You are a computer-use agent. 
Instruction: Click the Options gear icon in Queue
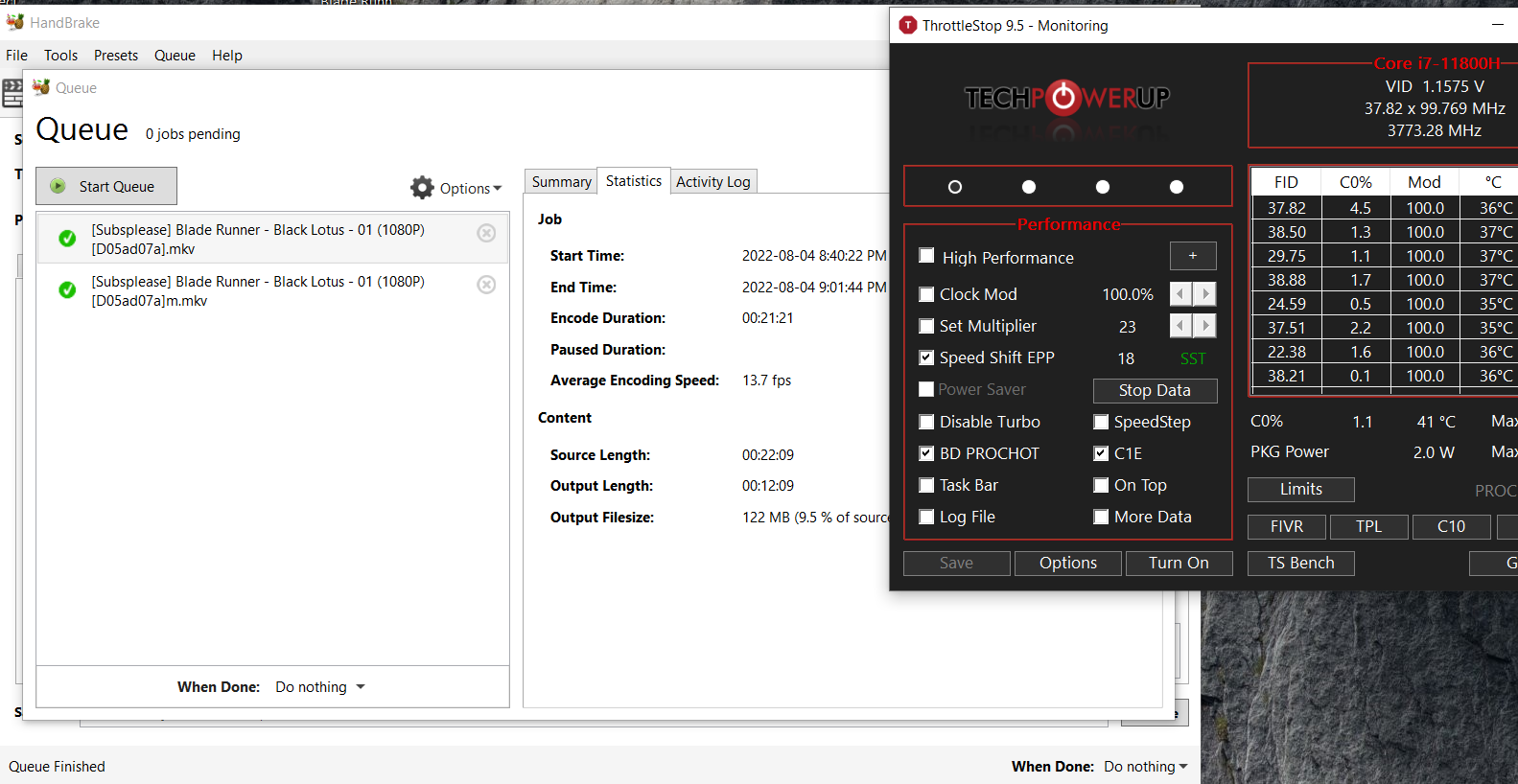[422, 188]
